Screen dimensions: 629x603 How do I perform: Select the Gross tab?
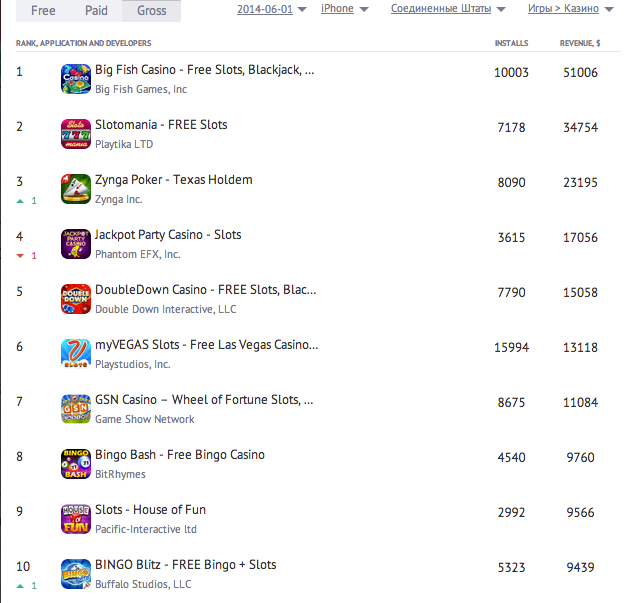click(x=151, y=10)
